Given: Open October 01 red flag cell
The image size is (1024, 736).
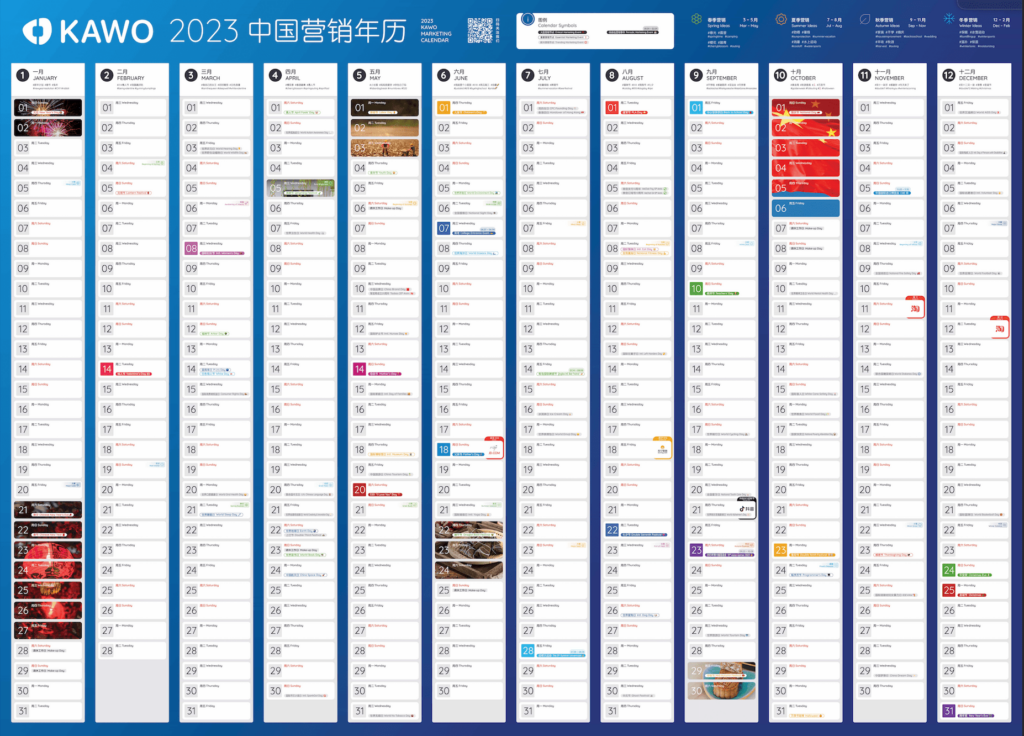Looking at the screenshot, I should click(806, 108).
